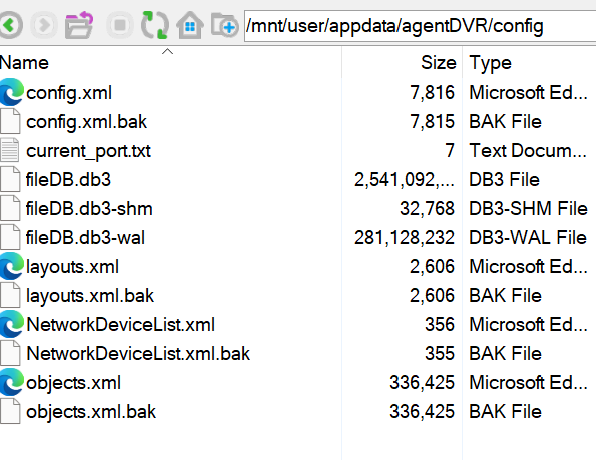Click the blank icon of NetworkDeviceList.xml.bak
The height and width of the screenshot is (460, 596).
point(10,353)
